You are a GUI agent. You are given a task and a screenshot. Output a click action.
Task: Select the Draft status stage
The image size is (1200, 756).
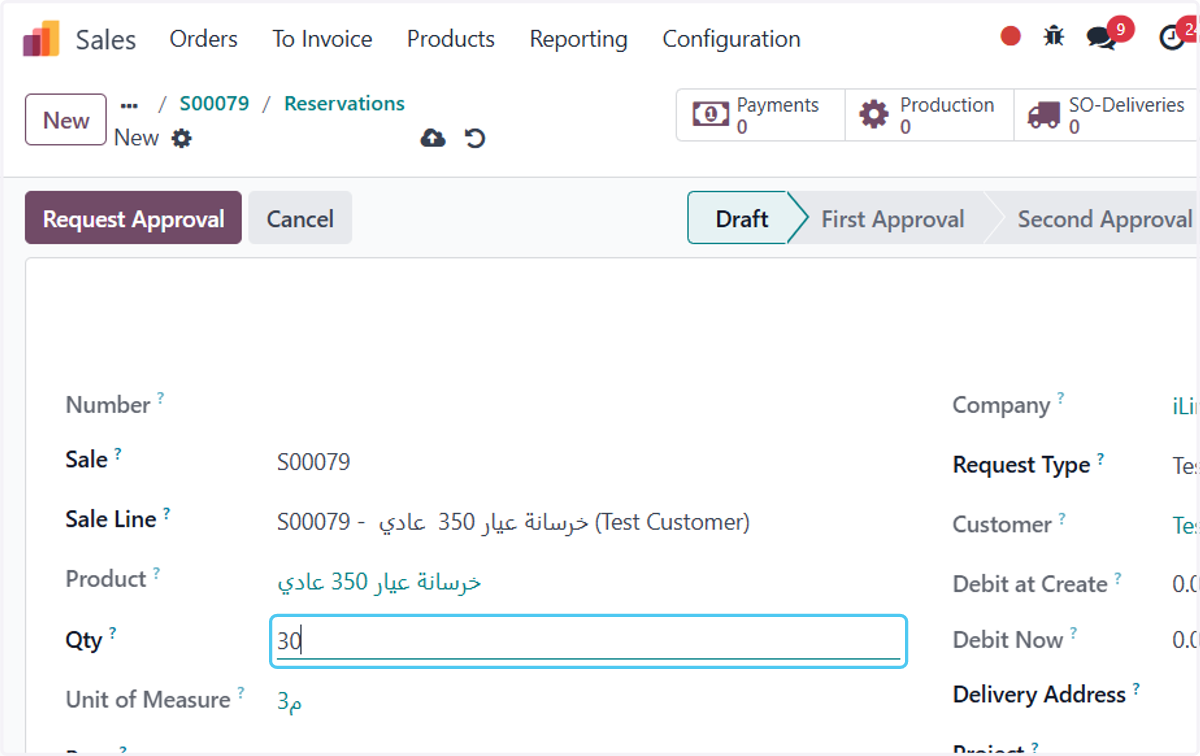point(741,219)
